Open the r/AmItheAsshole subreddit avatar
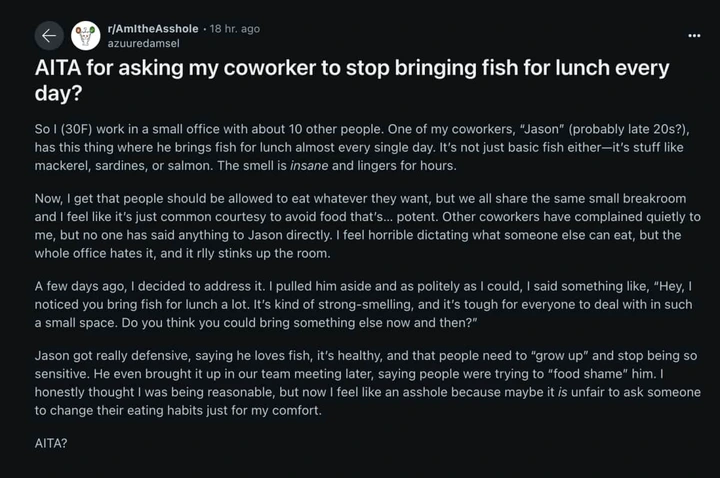The width and height of the screenshot is (720, 478). [x=86, y=36]
